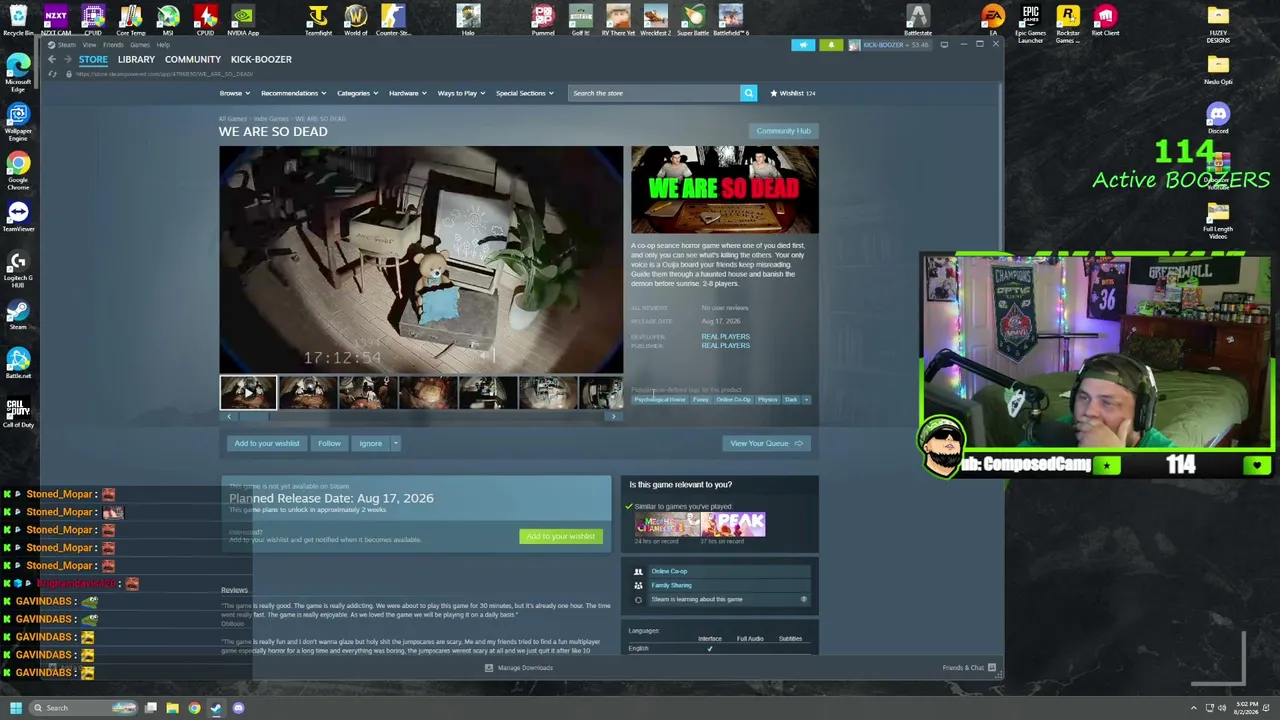Image resolution: width=1280 pixels, height=720 pixels.
Task: Switch to the LIBRARY tab
Action: tap(136, 59)
